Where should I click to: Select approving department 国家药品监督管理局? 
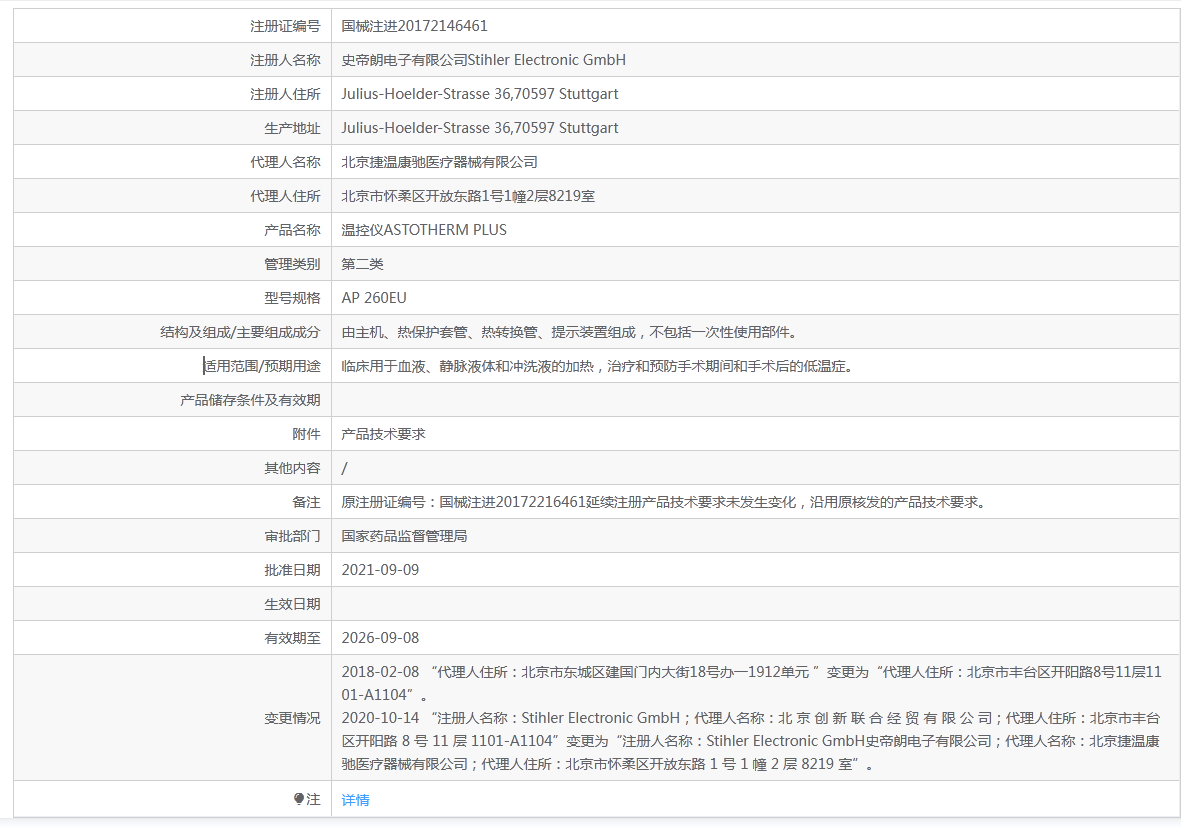point(404,536)
